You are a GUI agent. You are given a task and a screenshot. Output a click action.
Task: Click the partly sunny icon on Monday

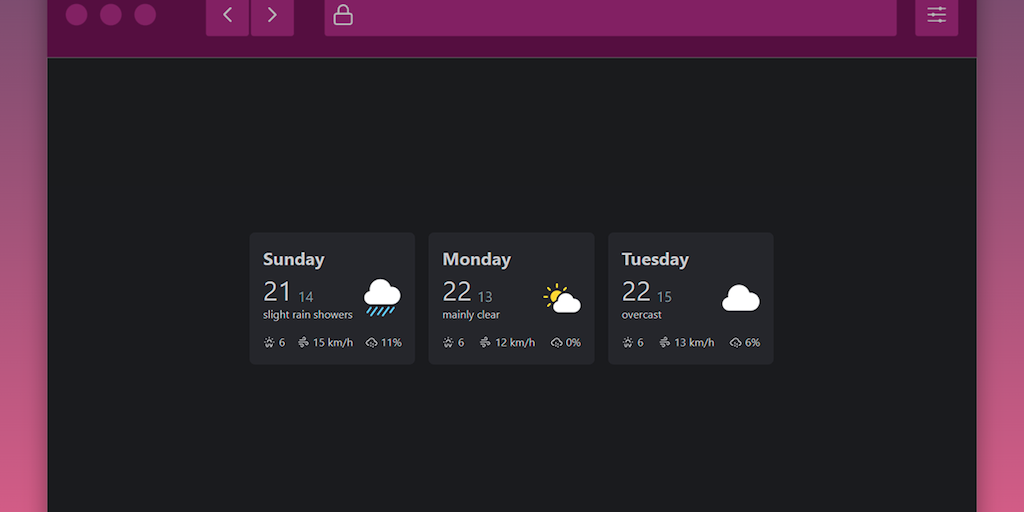pos(562,299)
